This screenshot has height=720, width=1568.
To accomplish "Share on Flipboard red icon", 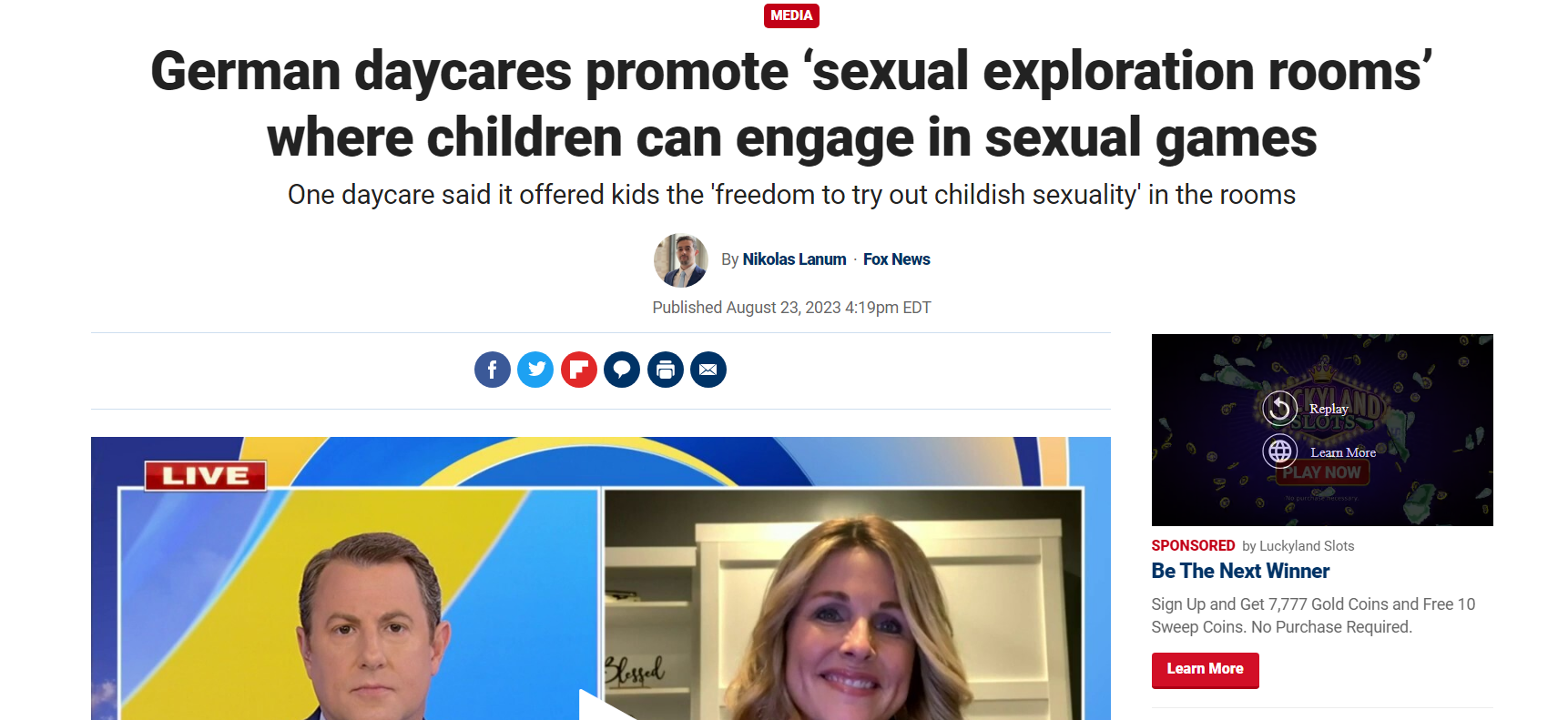I will (579, 370).
